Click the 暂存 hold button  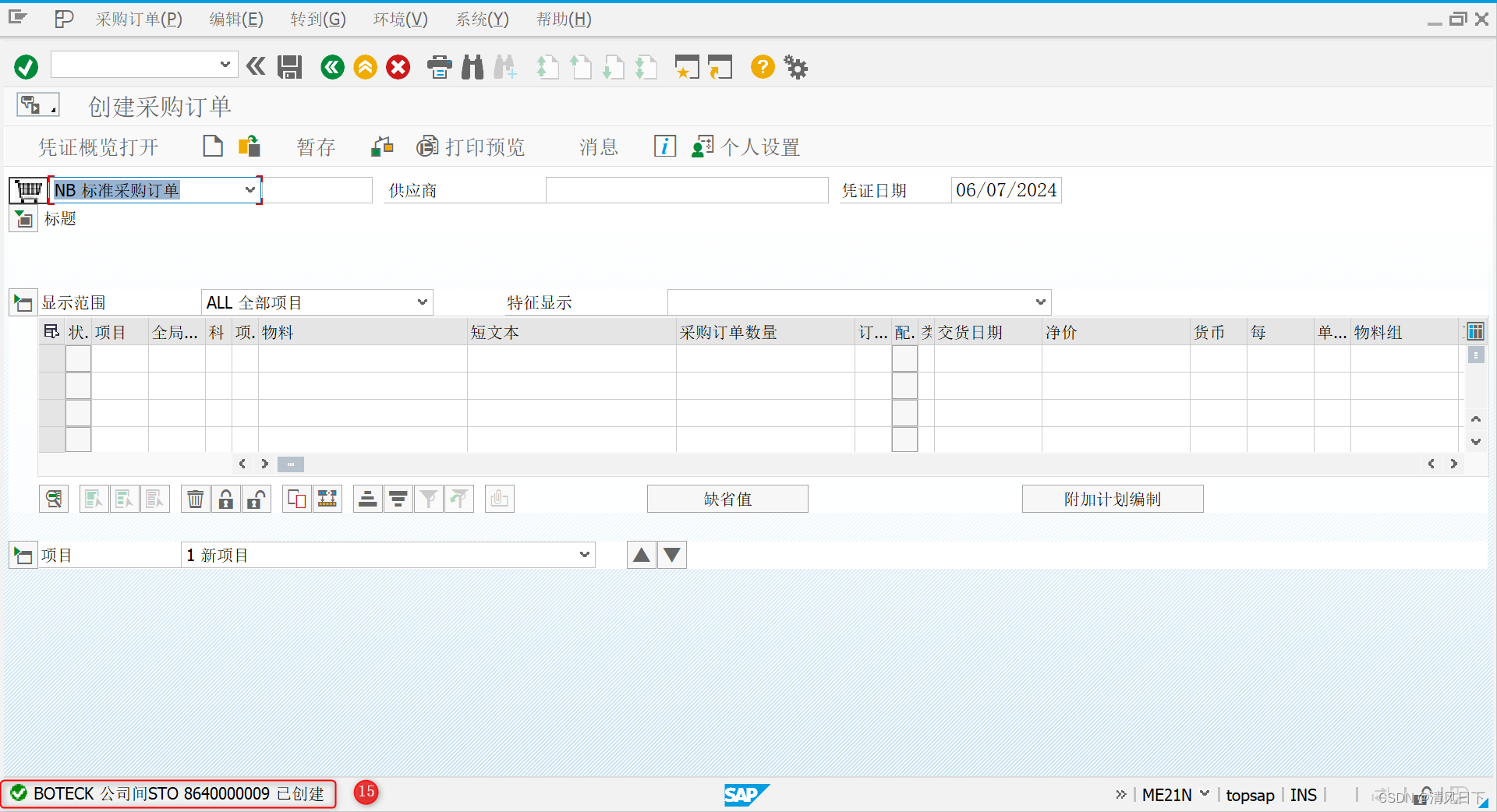(316, 147)
